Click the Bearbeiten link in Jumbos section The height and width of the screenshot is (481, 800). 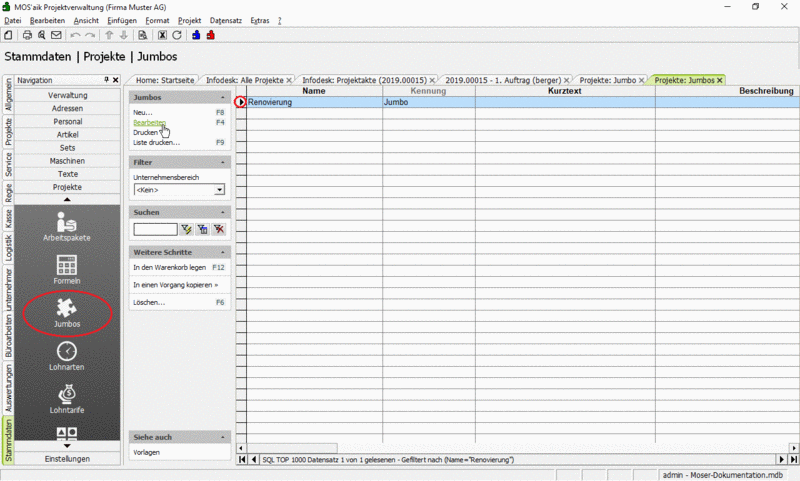click(x=149, y=122)
